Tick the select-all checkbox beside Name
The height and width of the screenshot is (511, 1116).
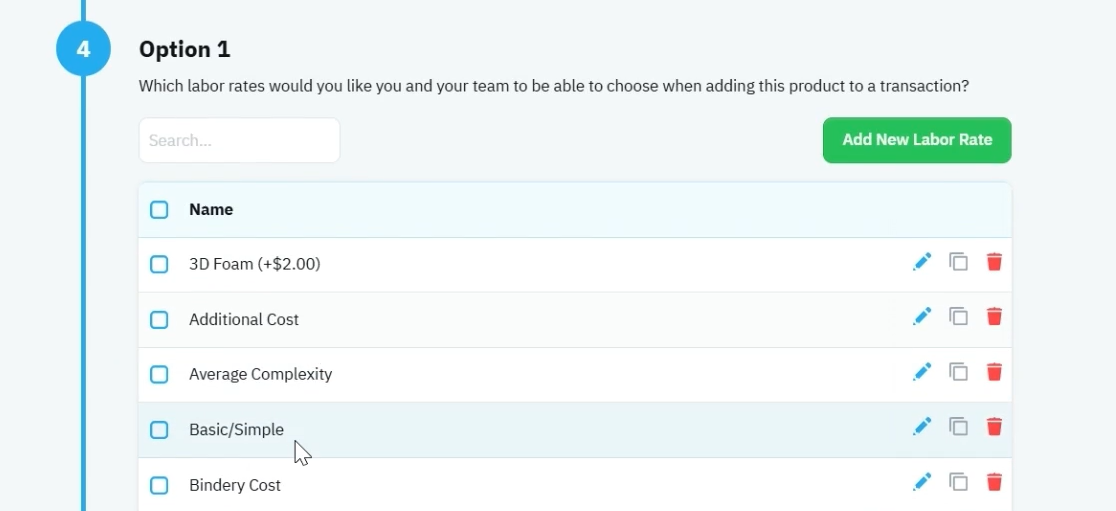[x=159, y=210]
